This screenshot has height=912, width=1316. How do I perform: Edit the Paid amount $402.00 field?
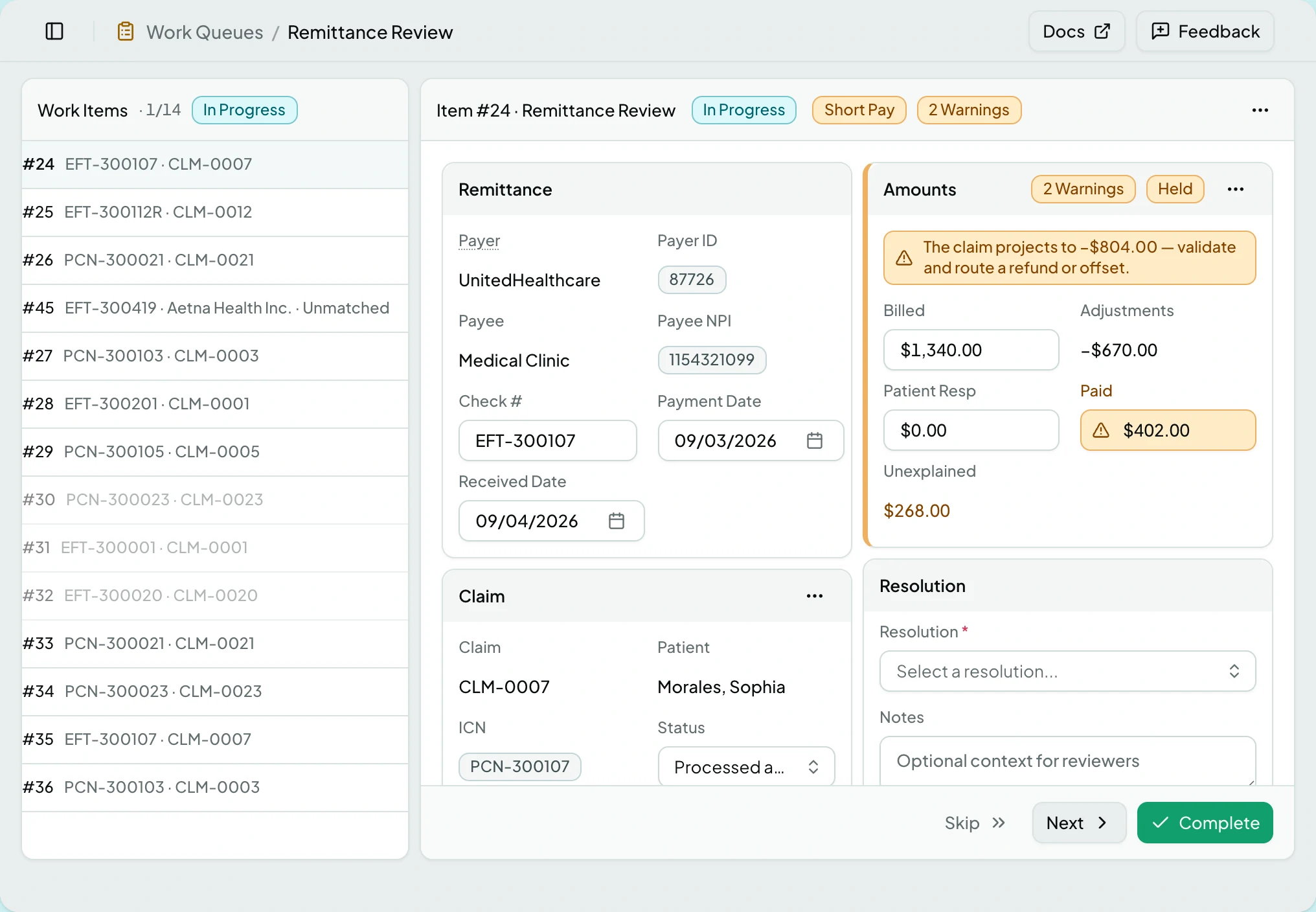coord(1168,430)
